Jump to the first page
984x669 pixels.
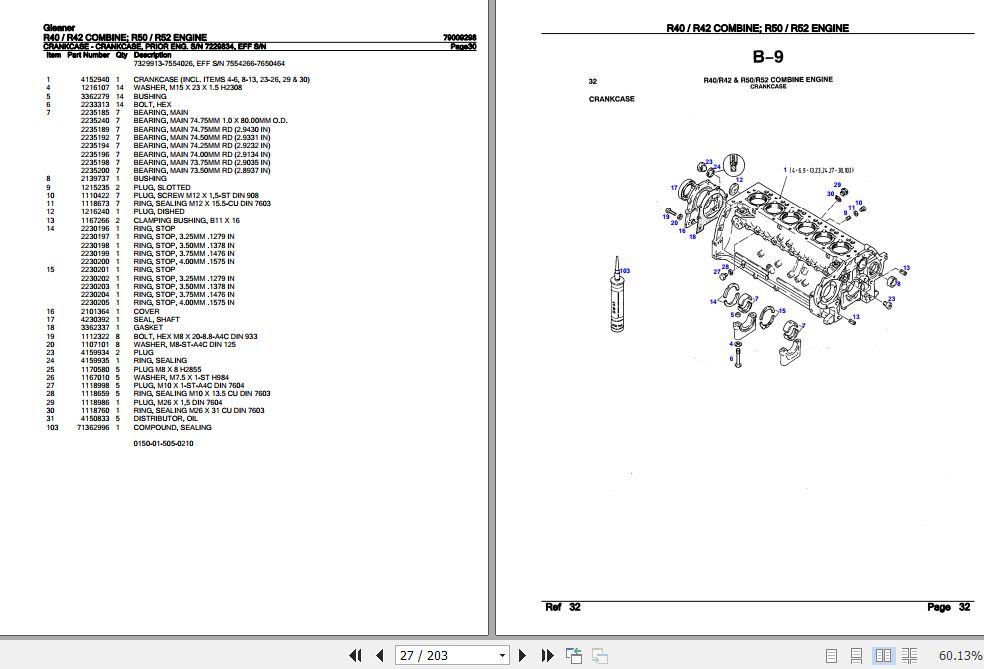point(355,655)
